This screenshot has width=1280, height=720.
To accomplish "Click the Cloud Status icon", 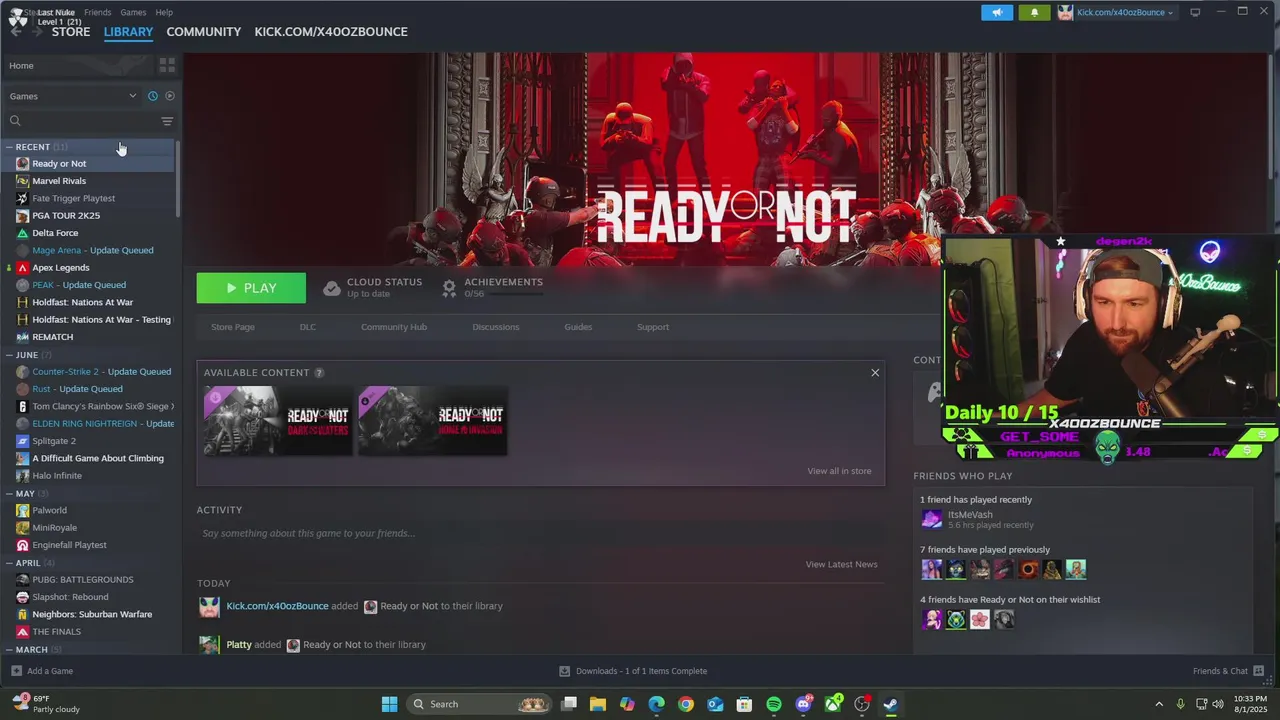I will point(332,289).
